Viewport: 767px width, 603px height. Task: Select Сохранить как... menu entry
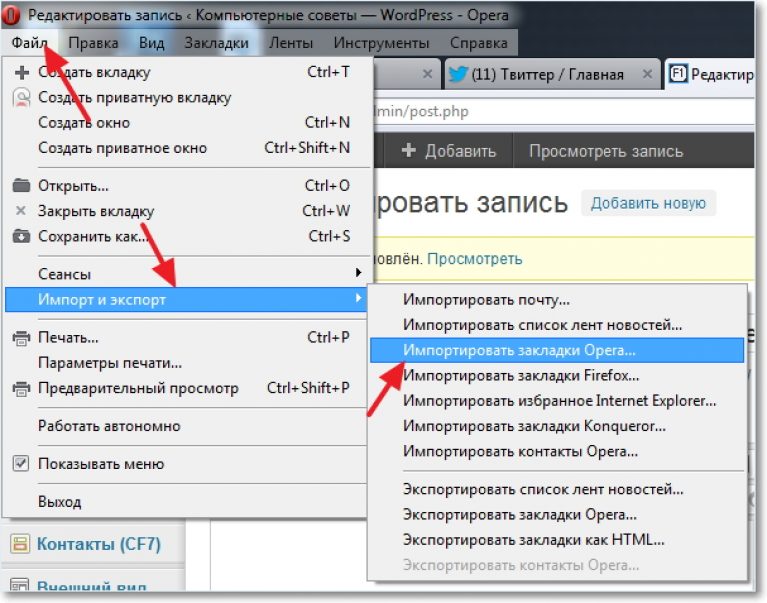185,236
